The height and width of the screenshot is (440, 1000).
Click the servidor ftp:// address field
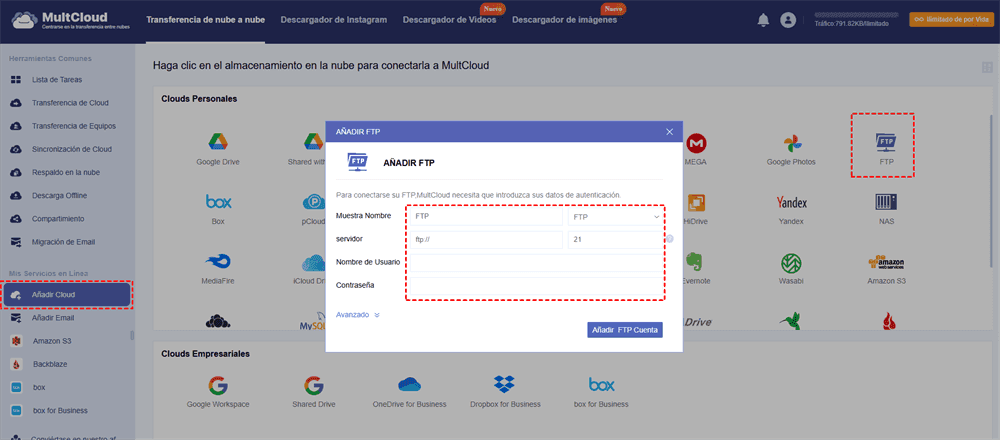486,240
